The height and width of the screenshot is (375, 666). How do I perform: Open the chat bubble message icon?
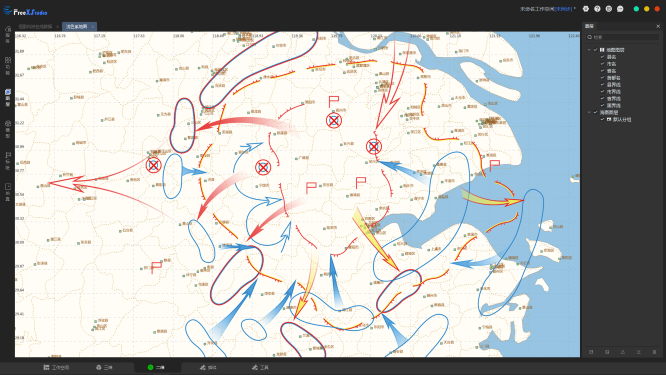click(x=620, y=8)
